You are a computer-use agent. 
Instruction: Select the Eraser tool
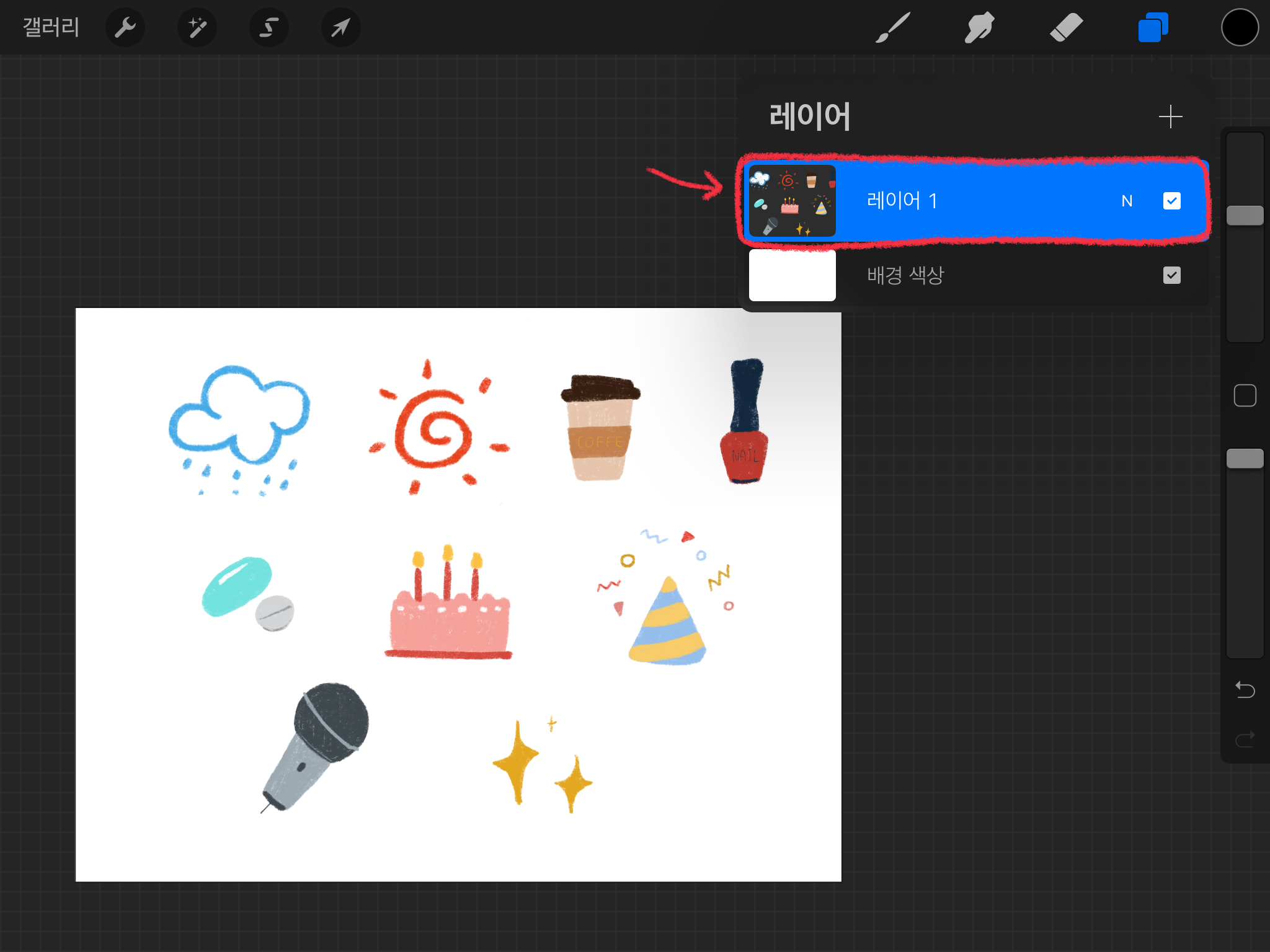tap(1066, 27)
